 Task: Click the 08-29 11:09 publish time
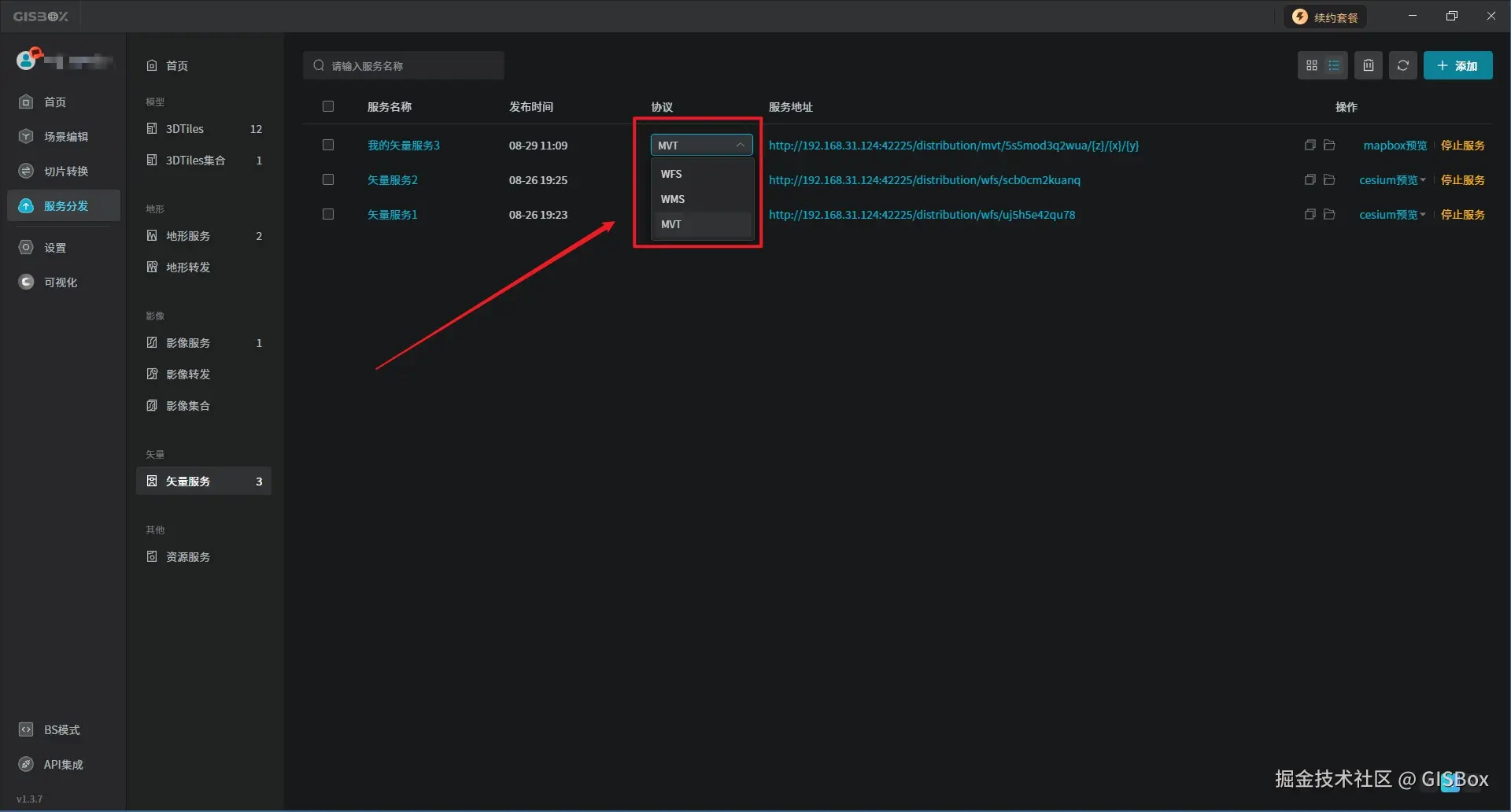pos(538,146)
